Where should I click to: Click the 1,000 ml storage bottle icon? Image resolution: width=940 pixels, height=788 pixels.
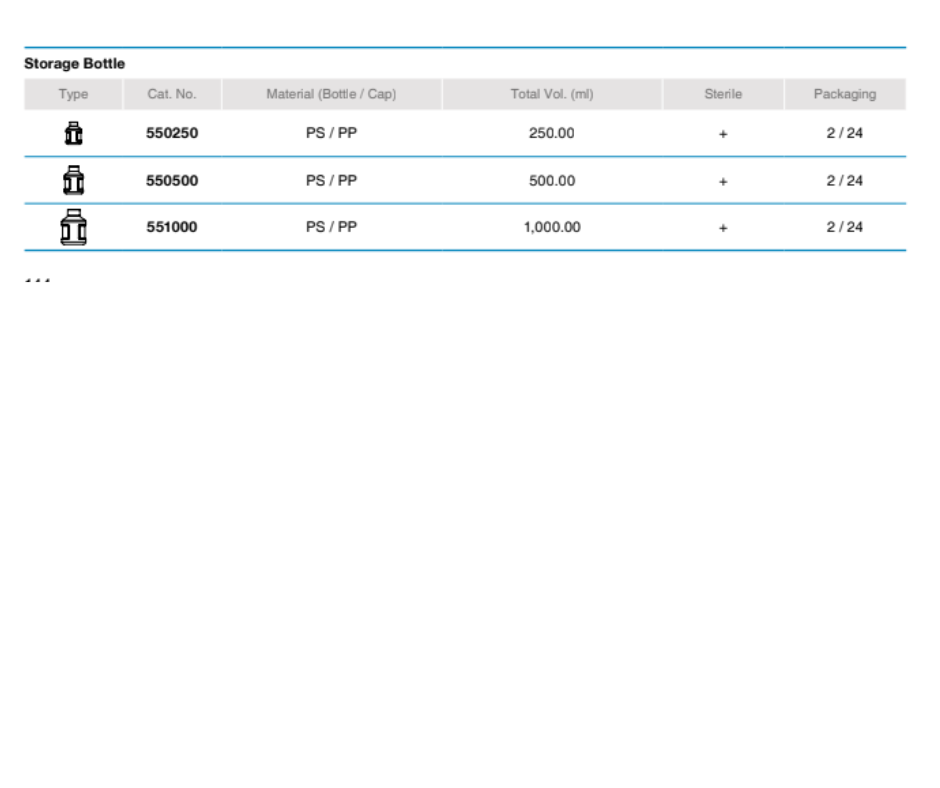point(73,227)
